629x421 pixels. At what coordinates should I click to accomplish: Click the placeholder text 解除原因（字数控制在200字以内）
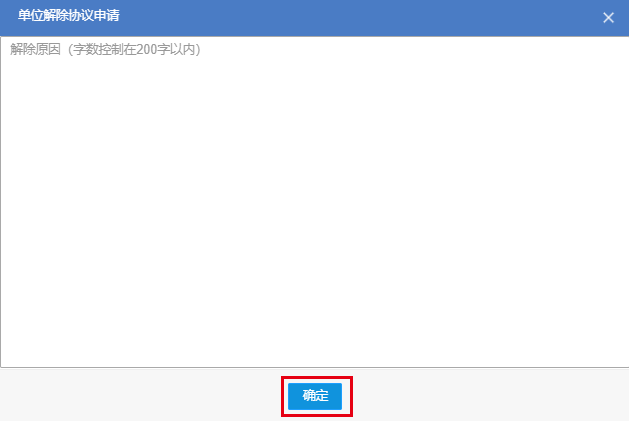pos(105,49)
